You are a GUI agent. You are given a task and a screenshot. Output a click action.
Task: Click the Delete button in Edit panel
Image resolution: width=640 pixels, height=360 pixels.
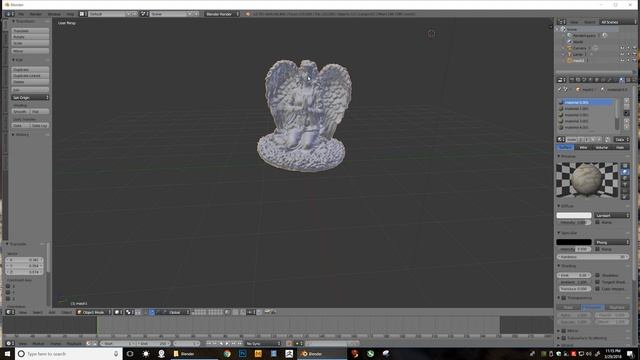point(30,82)
